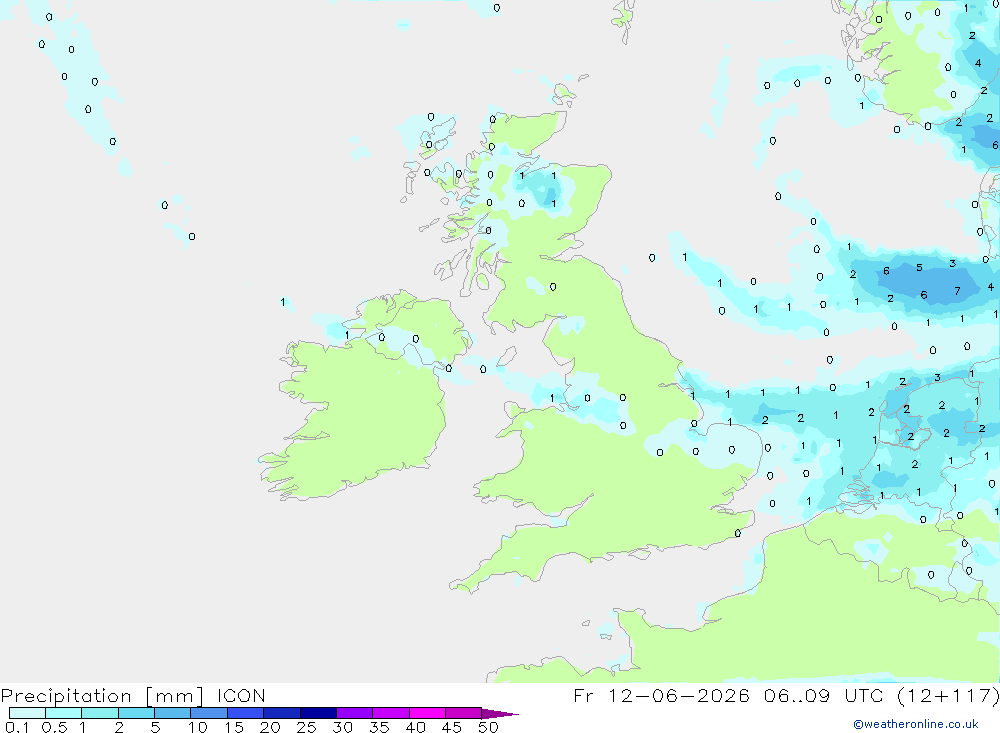Click the '7' precipitation value over the North Sea

957,291
